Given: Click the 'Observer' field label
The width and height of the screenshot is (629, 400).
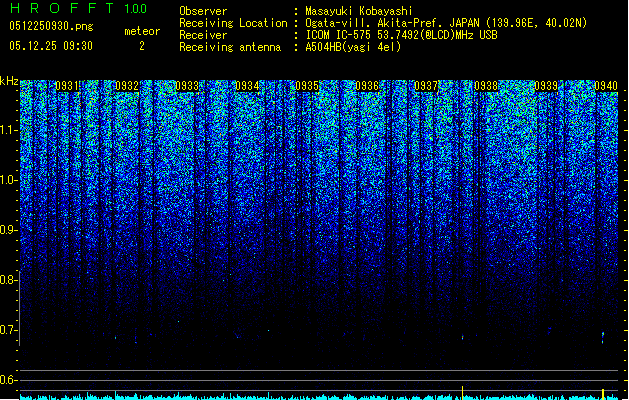Looking at the screenshot, I should [x=203, y=11].
